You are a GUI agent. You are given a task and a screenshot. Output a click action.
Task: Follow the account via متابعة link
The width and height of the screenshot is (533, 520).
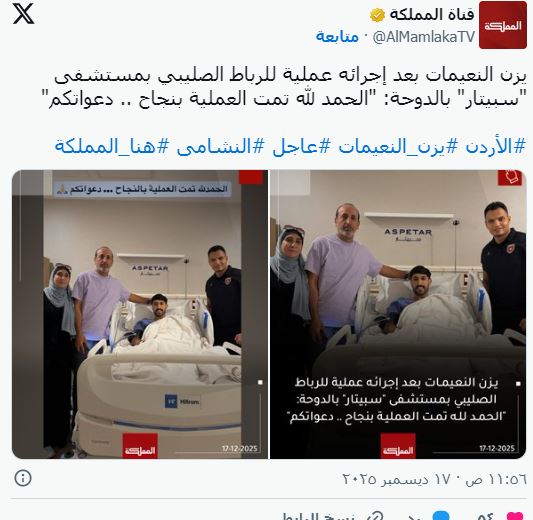337,36
